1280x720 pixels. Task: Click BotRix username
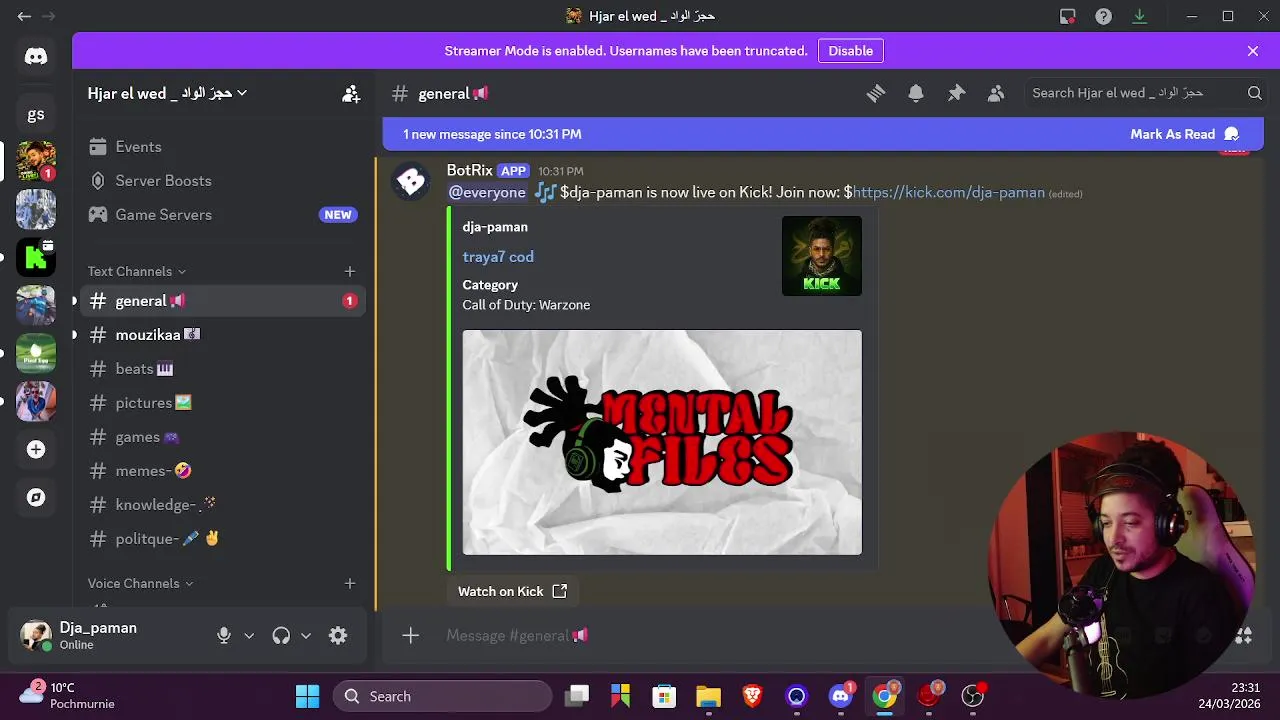[x=470, y=171]
